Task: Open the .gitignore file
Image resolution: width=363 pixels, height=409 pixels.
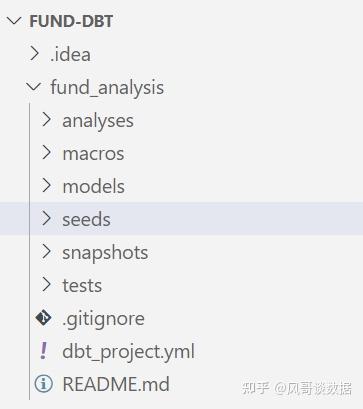Action: coord(103,319)
